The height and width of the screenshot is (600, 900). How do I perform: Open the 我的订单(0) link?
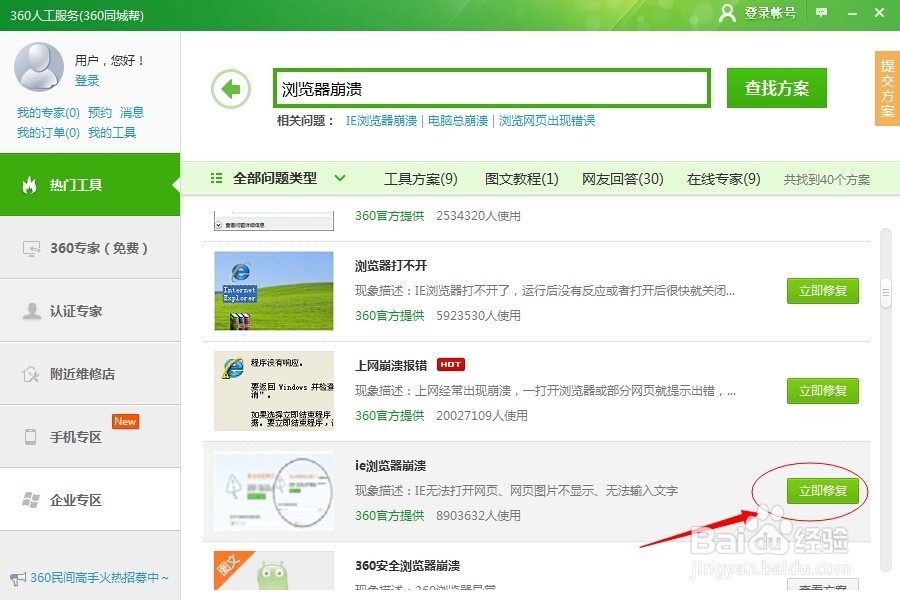click(x=48, y=133)
